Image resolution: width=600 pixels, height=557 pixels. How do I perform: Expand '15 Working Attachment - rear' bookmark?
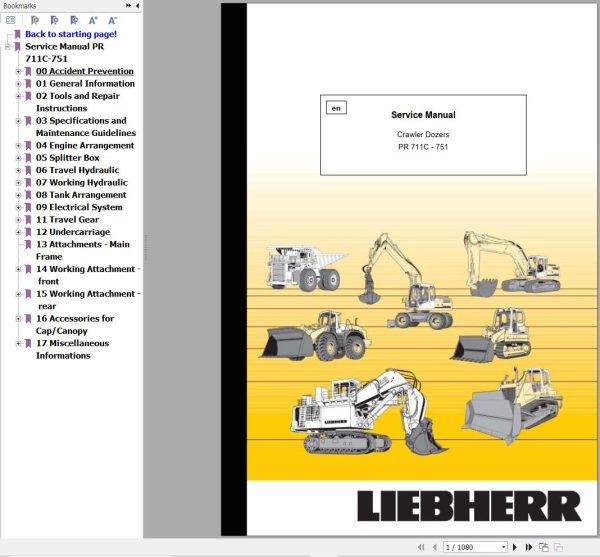pos(18,294)
